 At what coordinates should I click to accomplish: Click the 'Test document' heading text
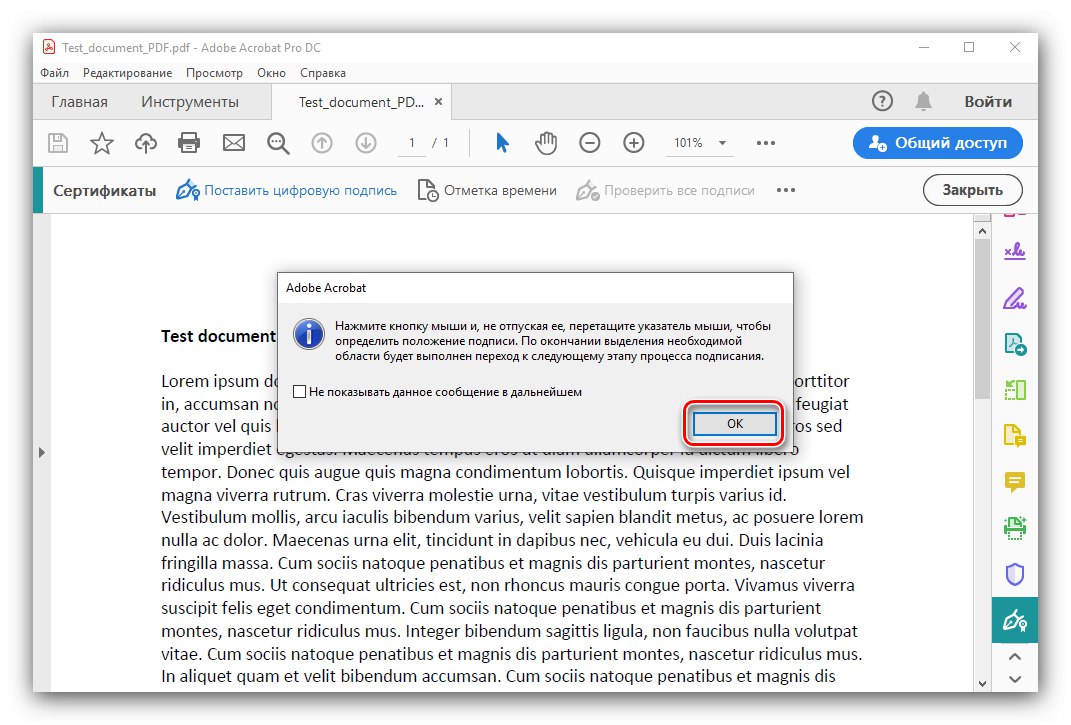tap(219, 336)
